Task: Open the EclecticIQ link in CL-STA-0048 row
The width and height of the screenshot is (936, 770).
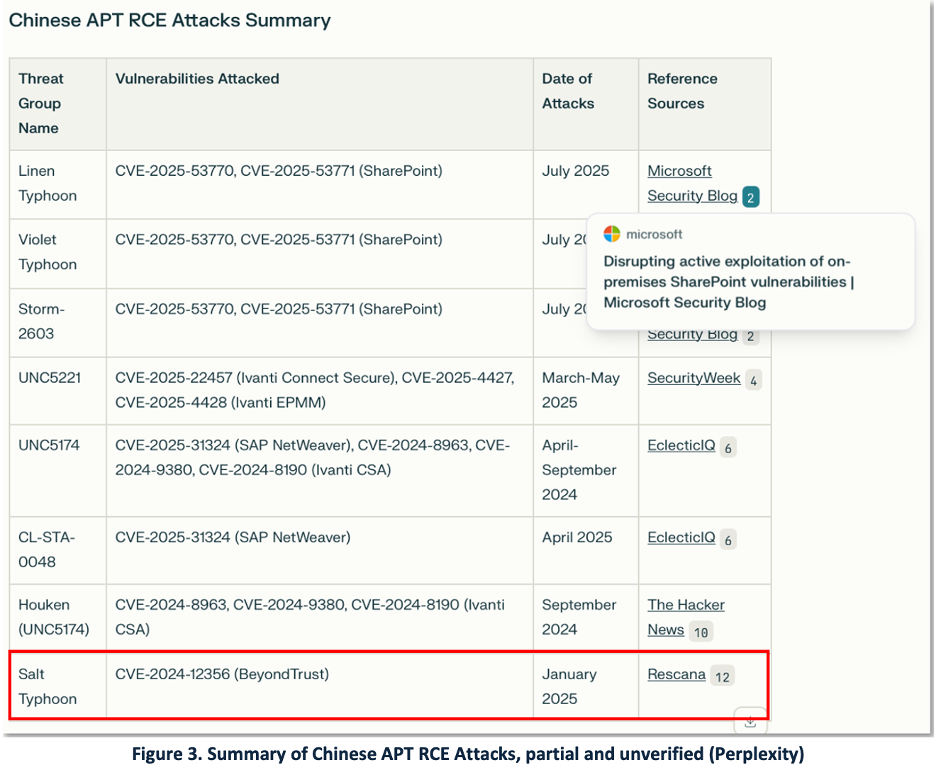Action: coord(681,537)
